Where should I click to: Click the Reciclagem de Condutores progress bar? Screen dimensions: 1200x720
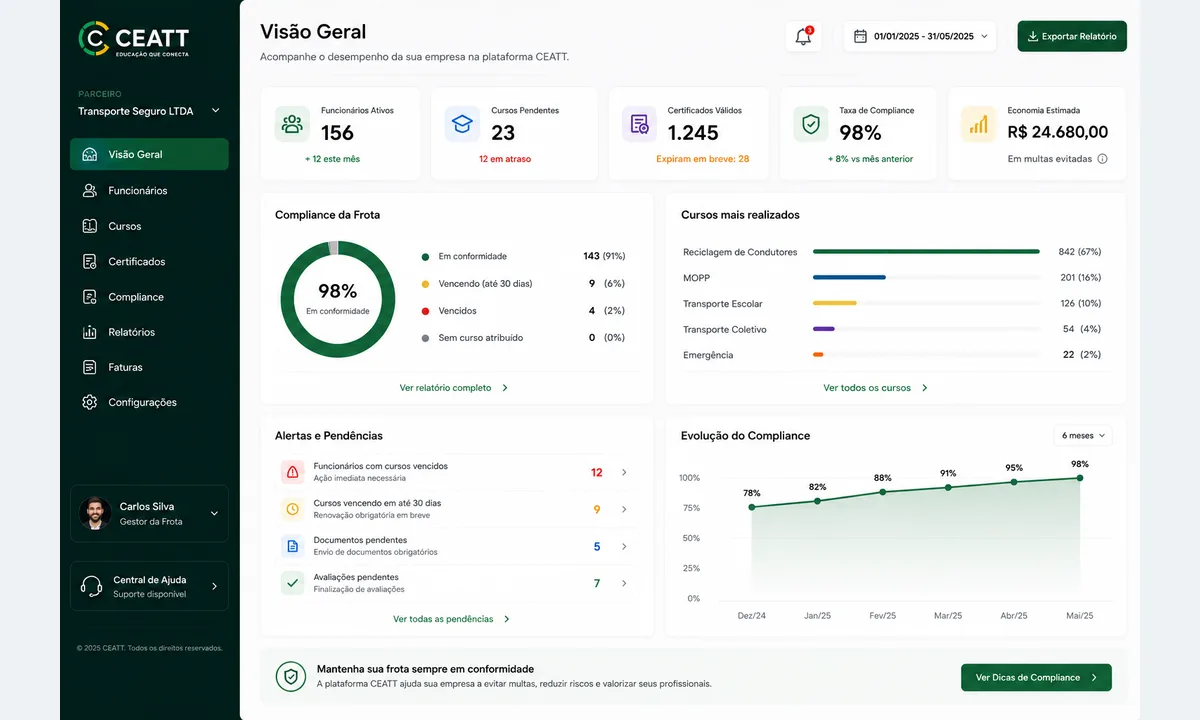point(926,252)
